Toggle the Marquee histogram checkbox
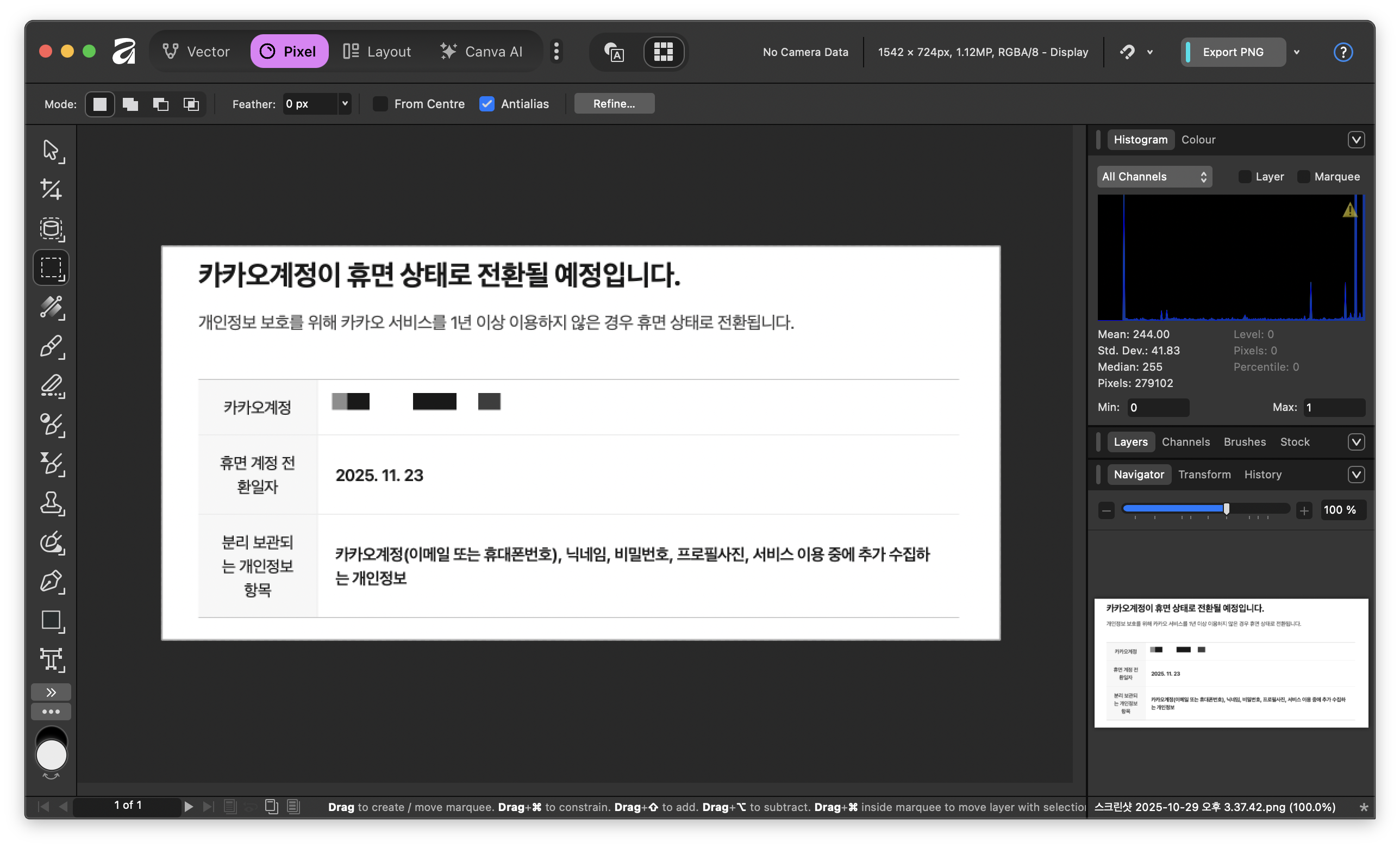Screen dimensions: 1400x848 point(1304,177)
